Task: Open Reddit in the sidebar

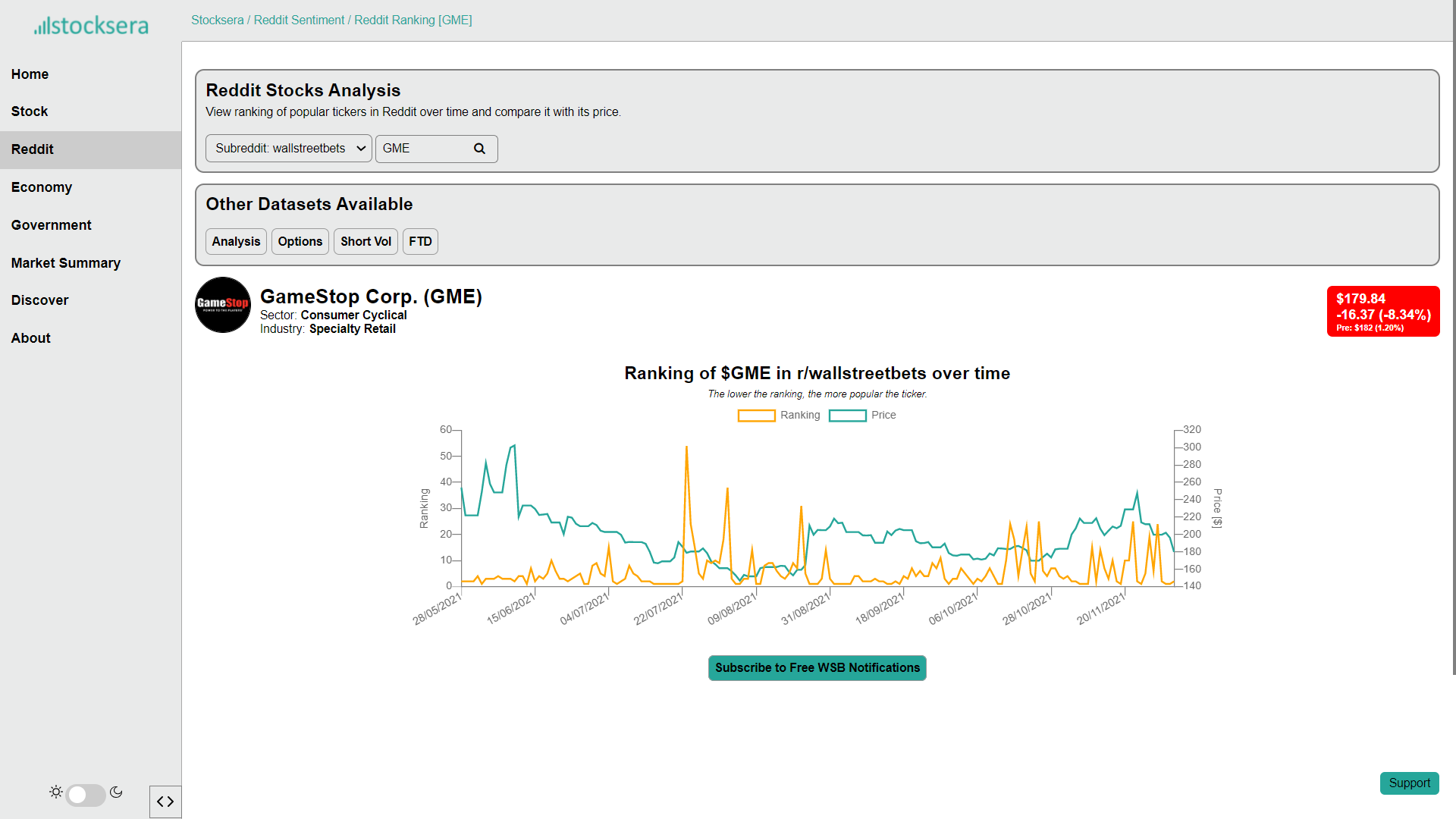Action: click(33, 149)
